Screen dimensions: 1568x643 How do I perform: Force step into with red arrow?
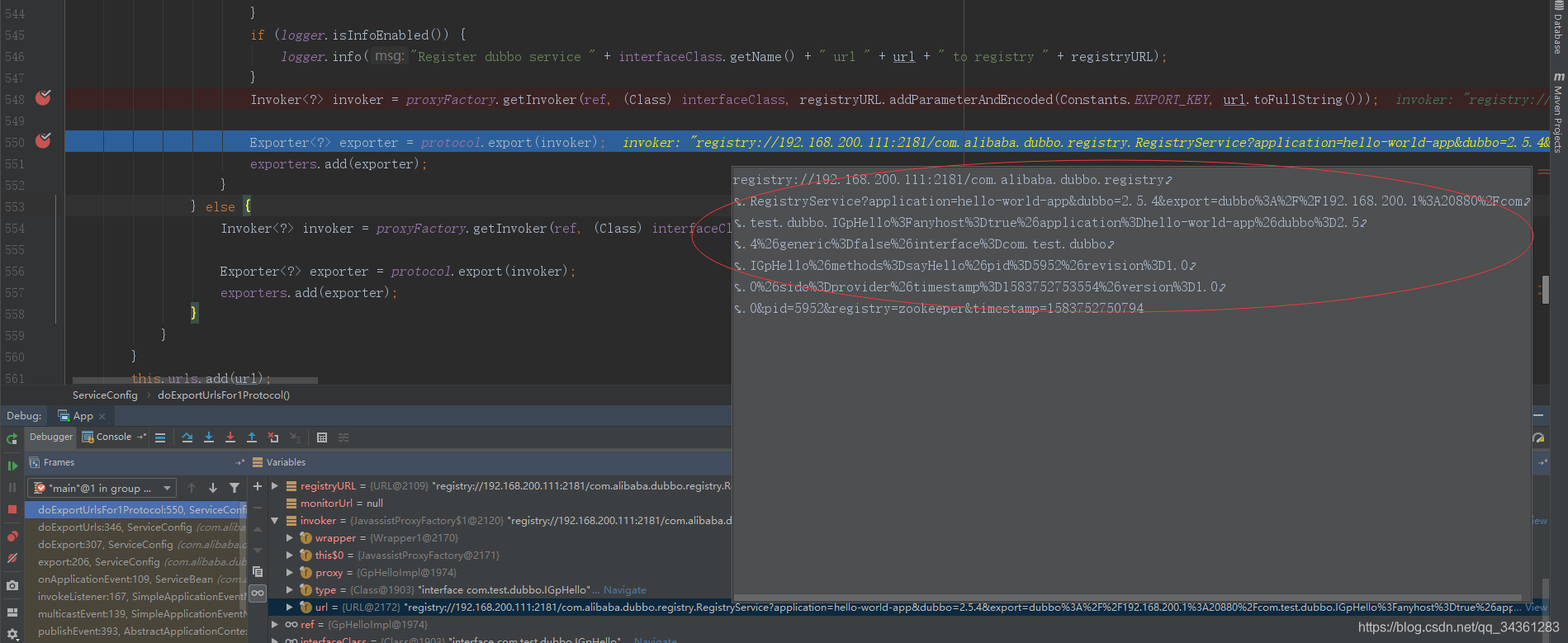click(x=230, y=437)
